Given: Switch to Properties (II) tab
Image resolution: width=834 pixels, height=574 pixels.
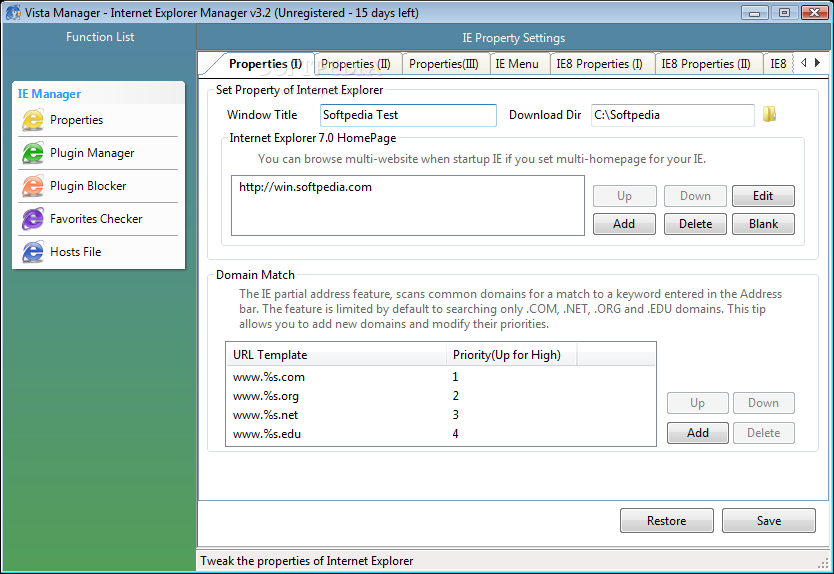Looking at the screenshot, I should coord(356,64).
